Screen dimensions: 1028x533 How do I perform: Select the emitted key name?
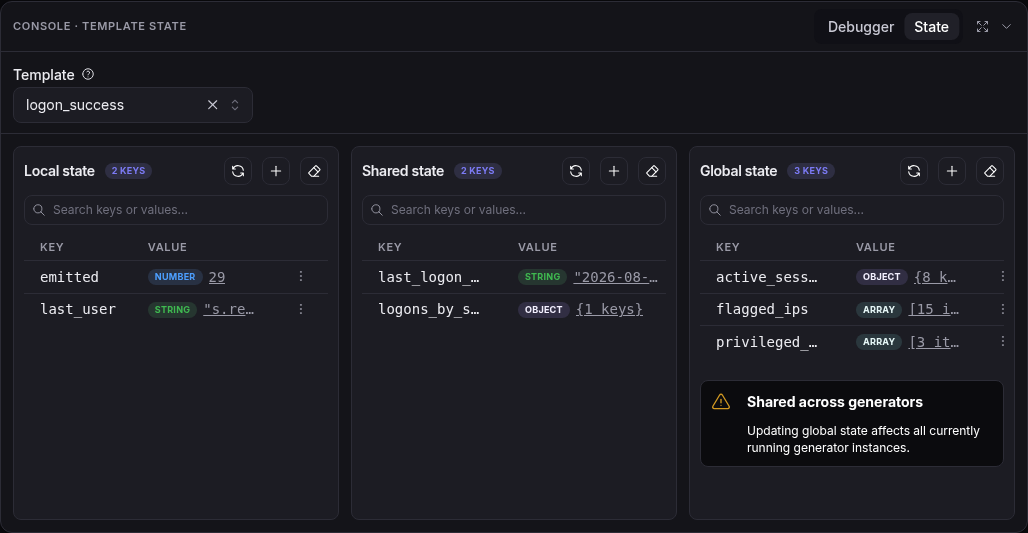[x=69, y=277]
